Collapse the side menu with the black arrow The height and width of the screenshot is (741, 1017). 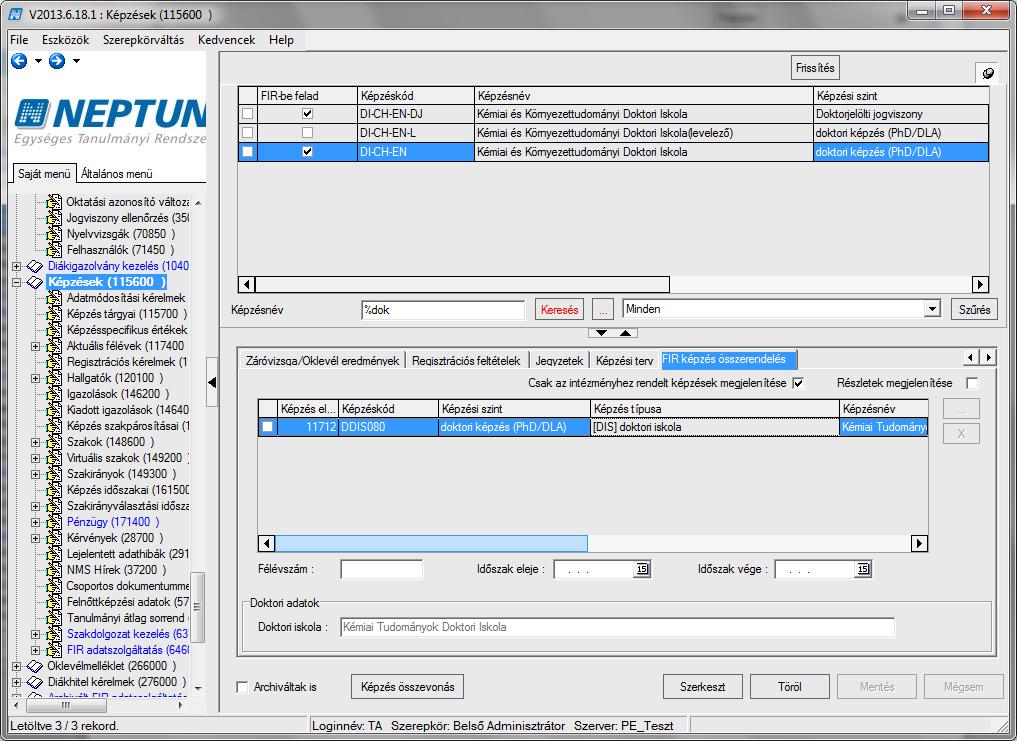pos(212,382)
